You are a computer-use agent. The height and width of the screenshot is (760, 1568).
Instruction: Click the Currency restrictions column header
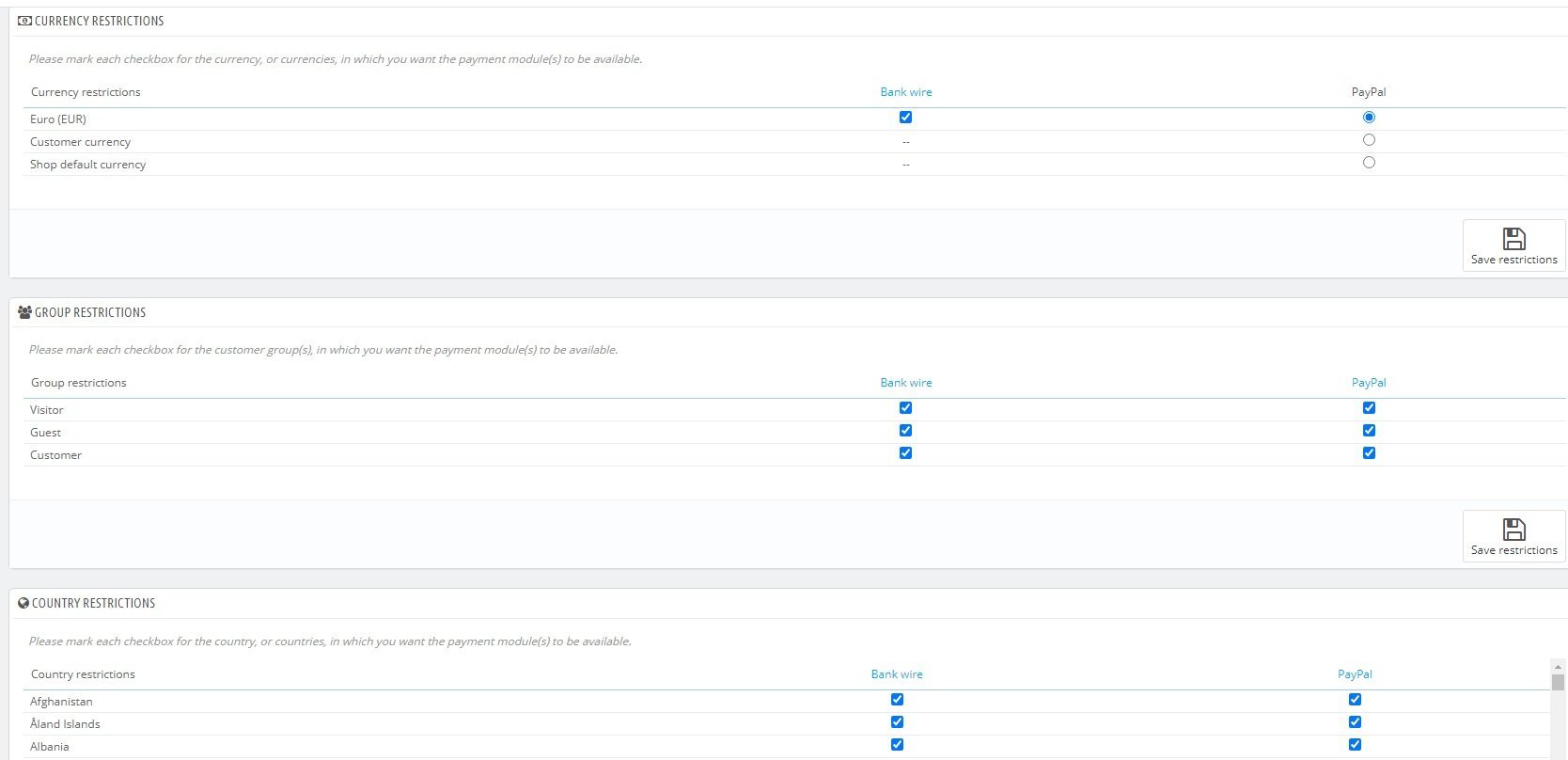point(86,92)
